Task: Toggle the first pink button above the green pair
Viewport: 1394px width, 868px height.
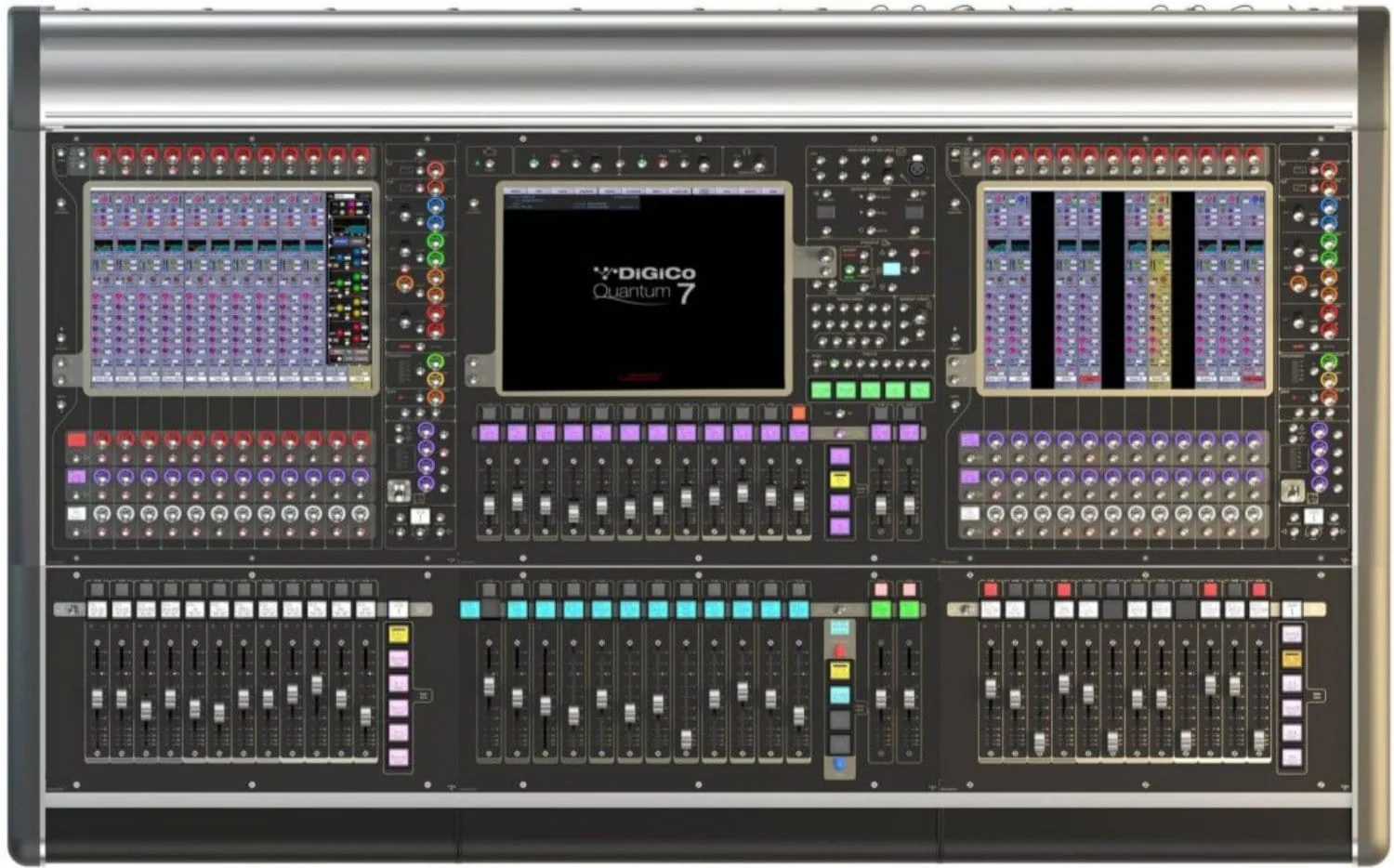Action: [881, 590]
